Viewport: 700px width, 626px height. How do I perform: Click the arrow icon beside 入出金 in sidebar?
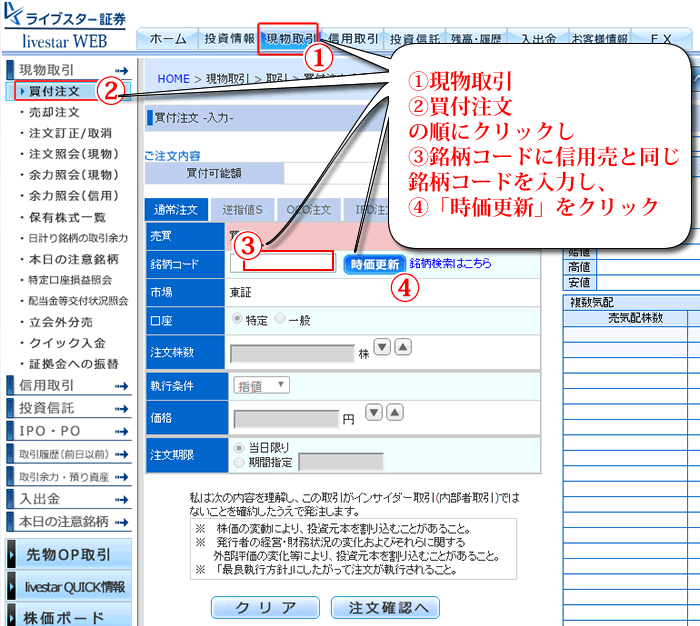pos(122,498)
